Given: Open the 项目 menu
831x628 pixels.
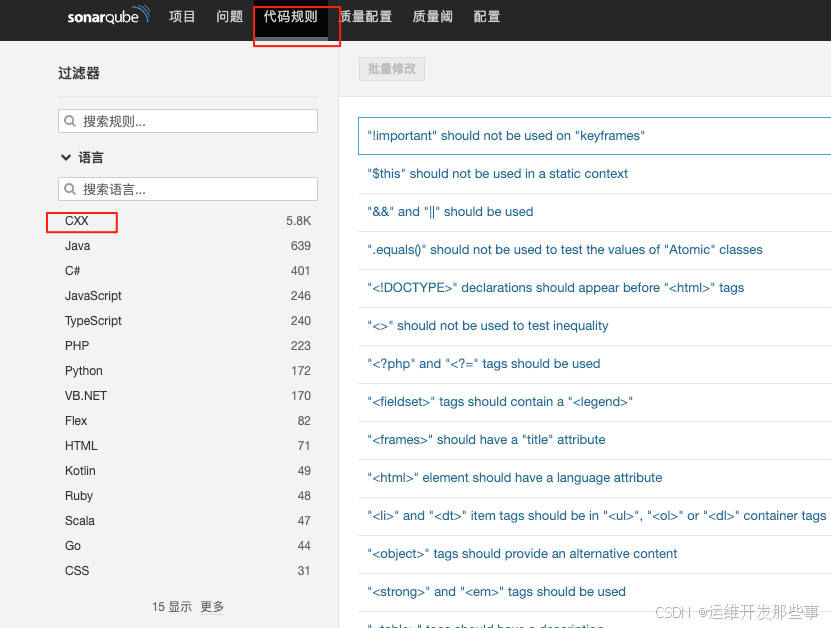Looking at the screenshot, I should tap(182, 16).
